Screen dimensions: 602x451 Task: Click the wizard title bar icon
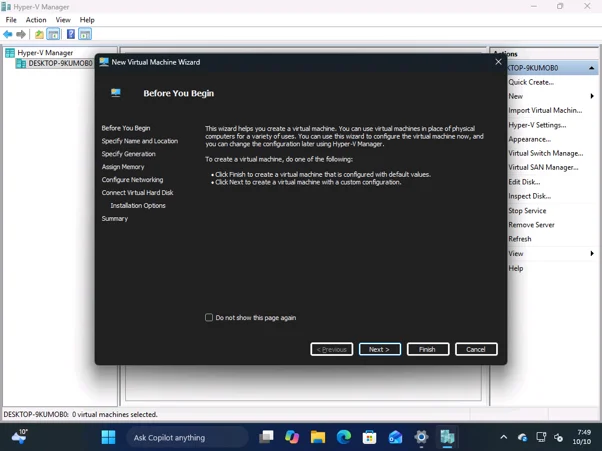coord(104,62)
